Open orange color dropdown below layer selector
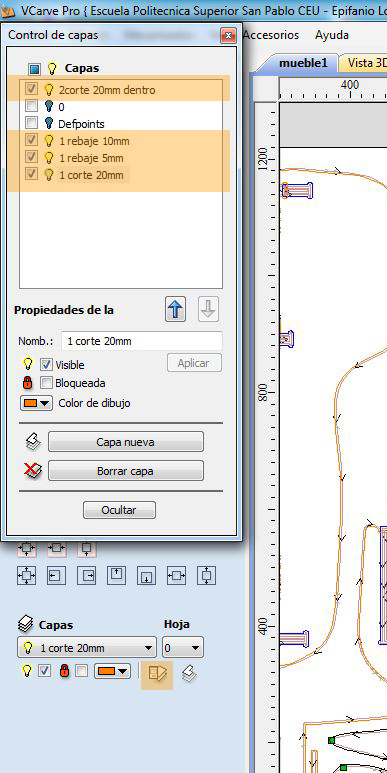Image resolution: width=387 pixels, height=773 pixels. [112, 671]
